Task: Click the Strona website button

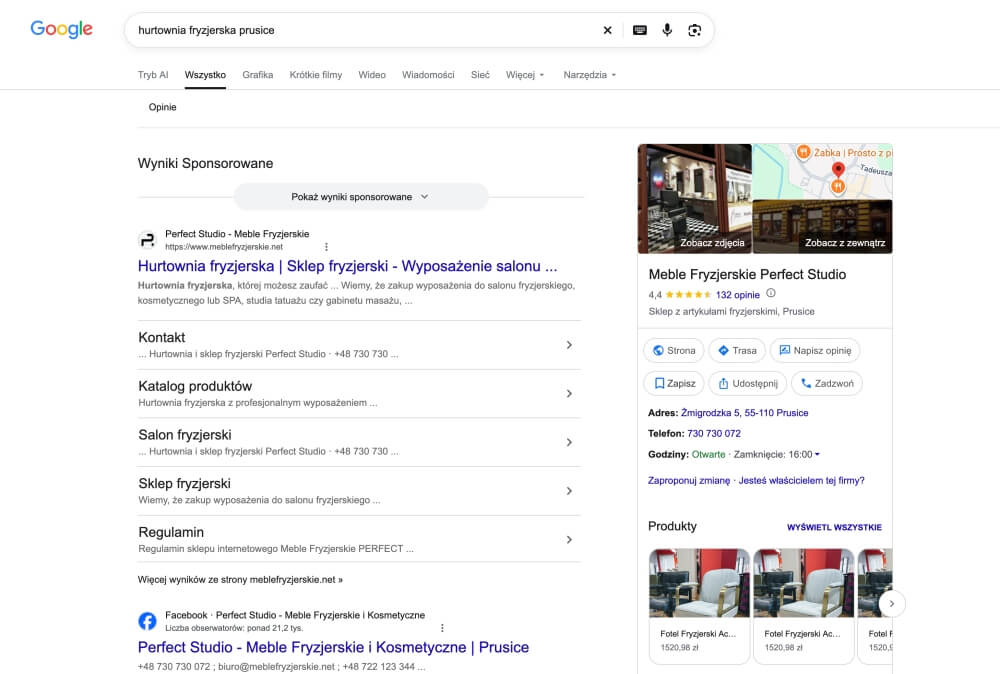Action: tap(673, 351)
